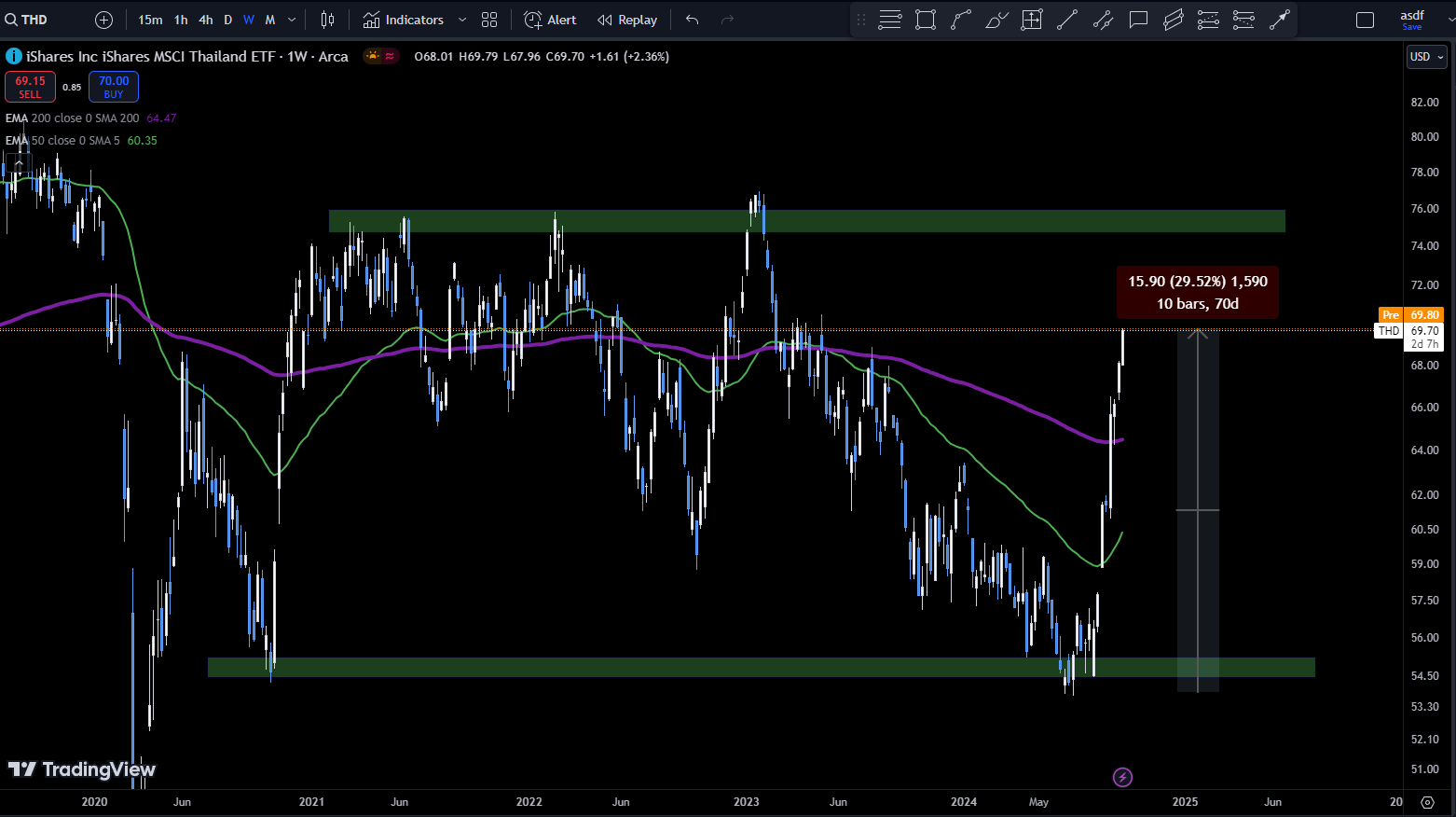Click the 0.85 spread value
The height and width of the screenshot is (817, 1456).
pos(72,88)
